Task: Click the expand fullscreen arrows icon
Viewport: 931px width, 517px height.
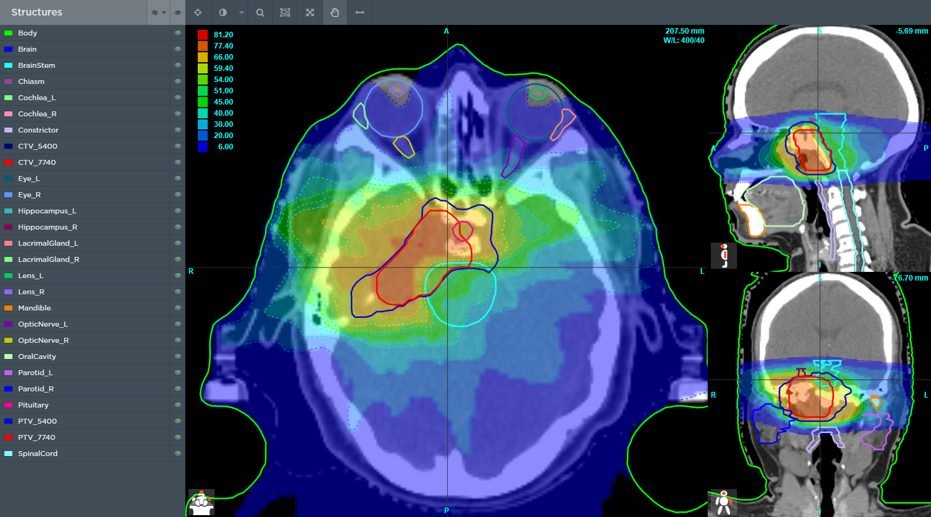Action: tap(310, 12)
